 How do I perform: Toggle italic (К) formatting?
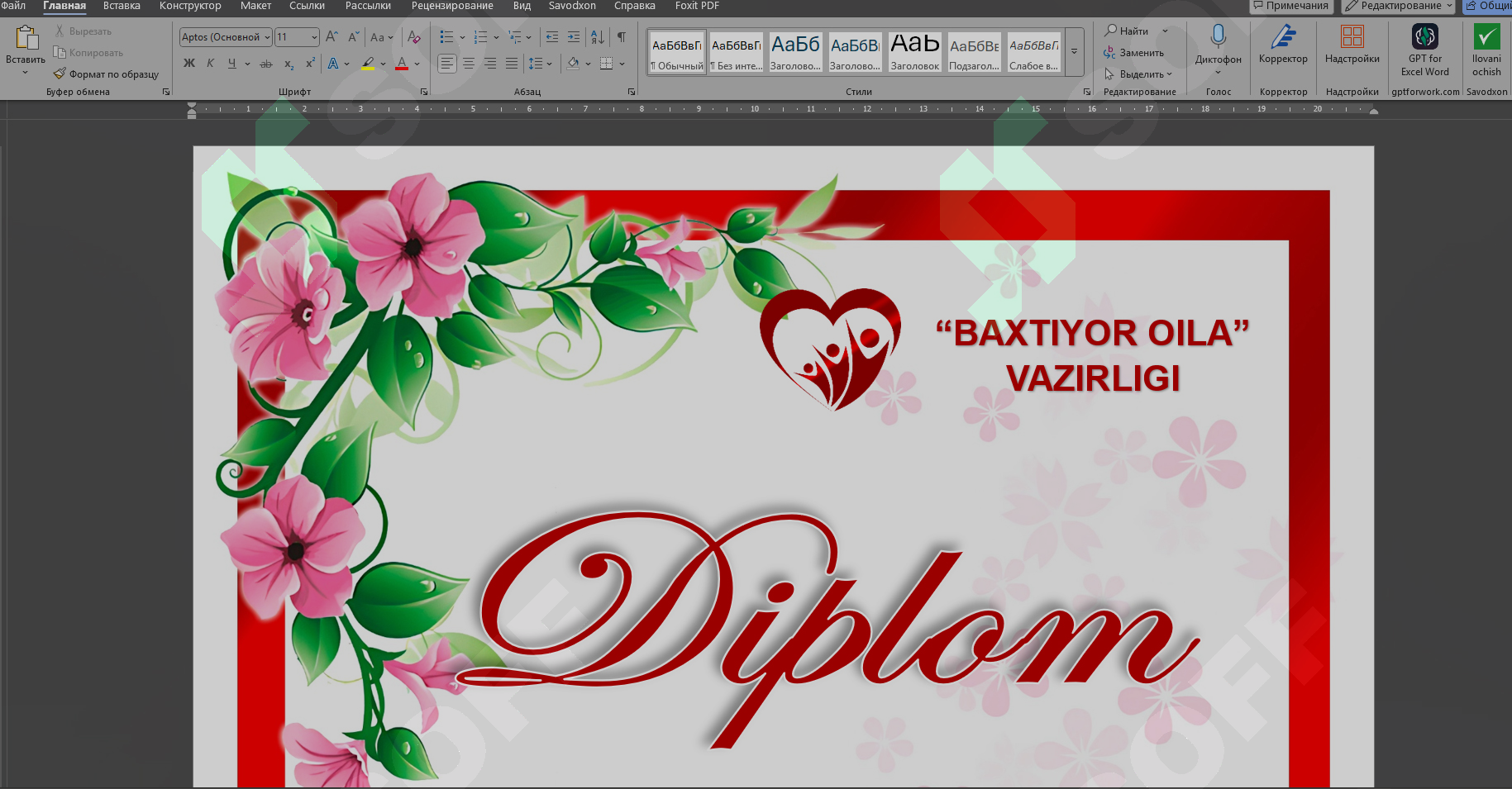(x=210, y=64)
